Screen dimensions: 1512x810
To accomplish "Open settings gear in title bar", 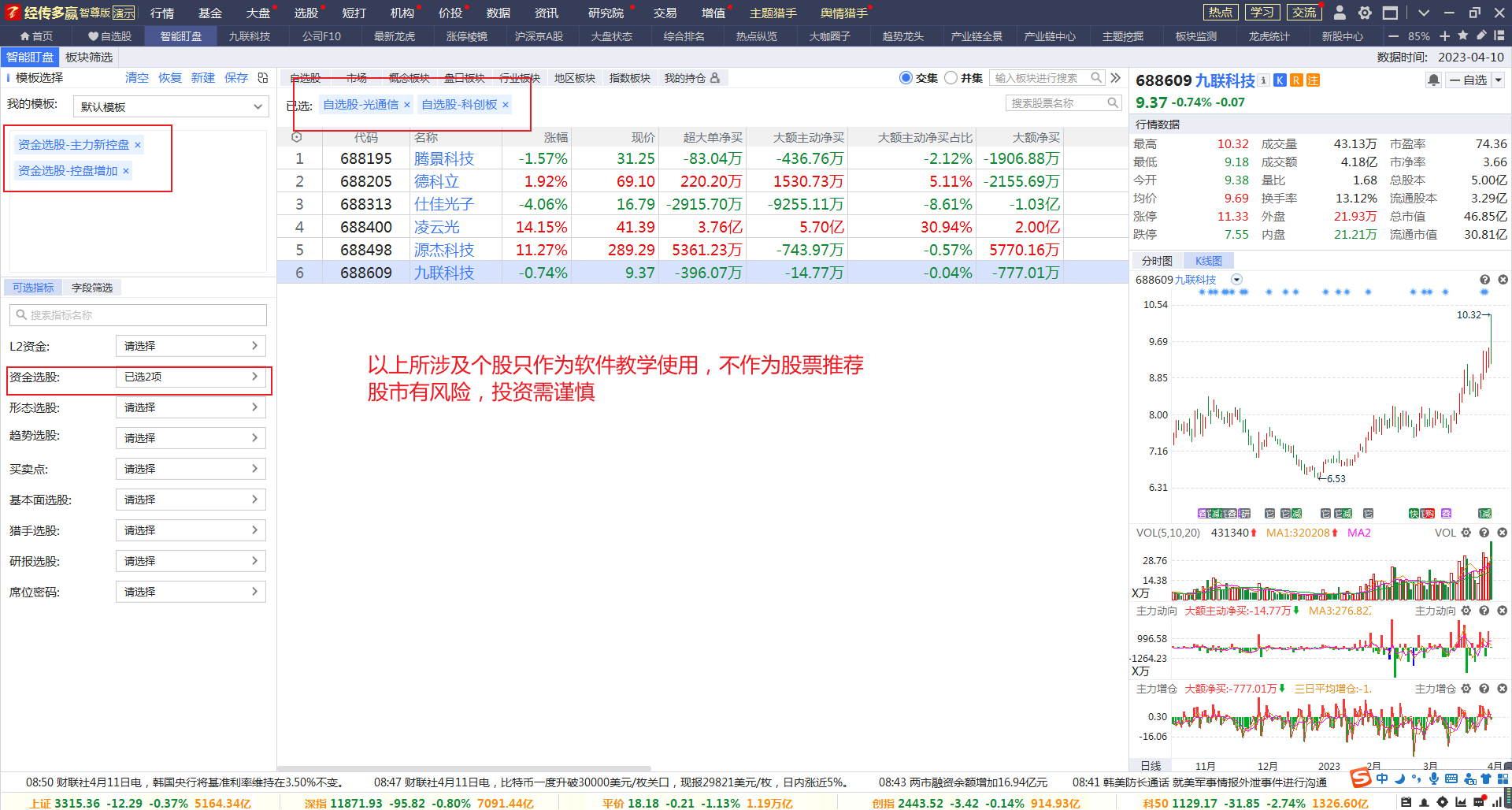I will click(x=1365, y=13).
